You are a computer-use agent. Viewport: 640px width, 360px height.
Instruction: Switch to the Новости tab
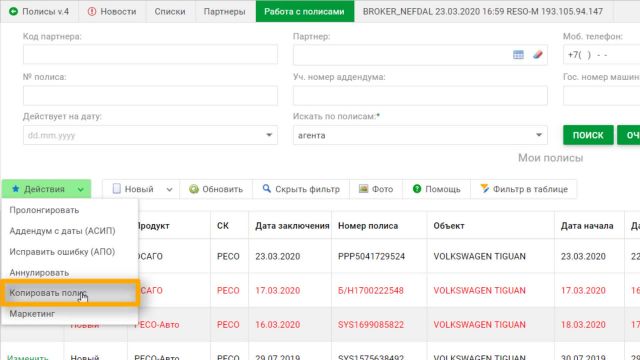coord(112,11)
